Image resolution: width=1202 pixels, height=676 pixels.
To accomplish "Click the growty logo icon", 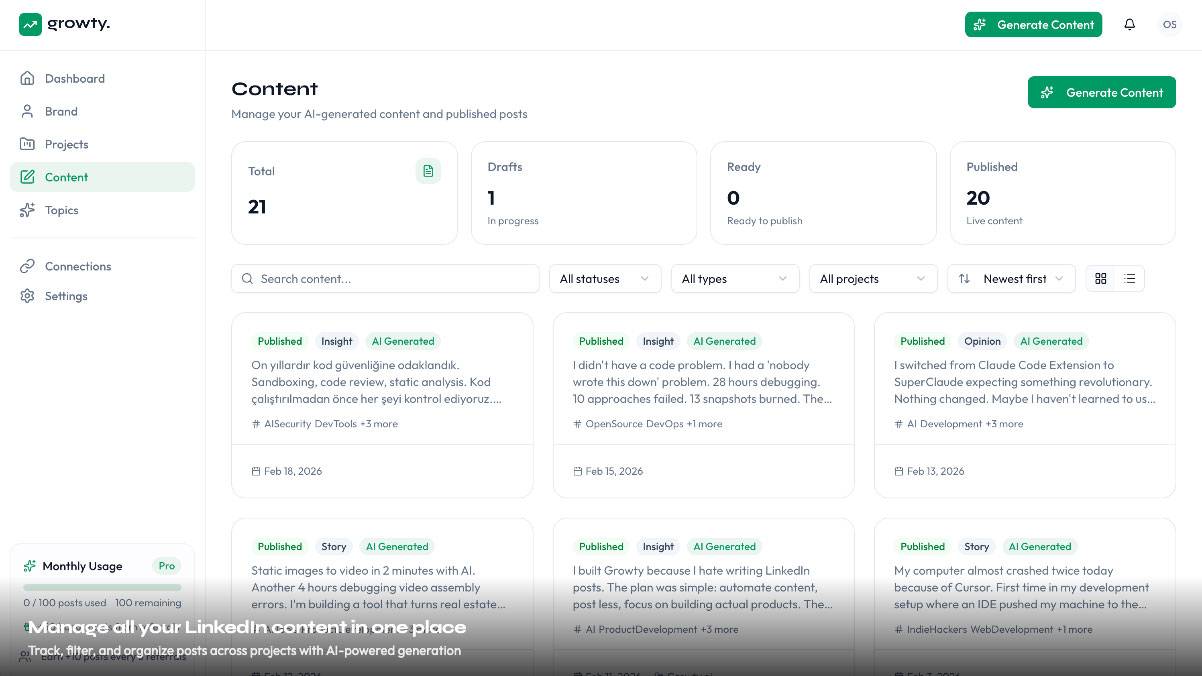I will 30,23.
